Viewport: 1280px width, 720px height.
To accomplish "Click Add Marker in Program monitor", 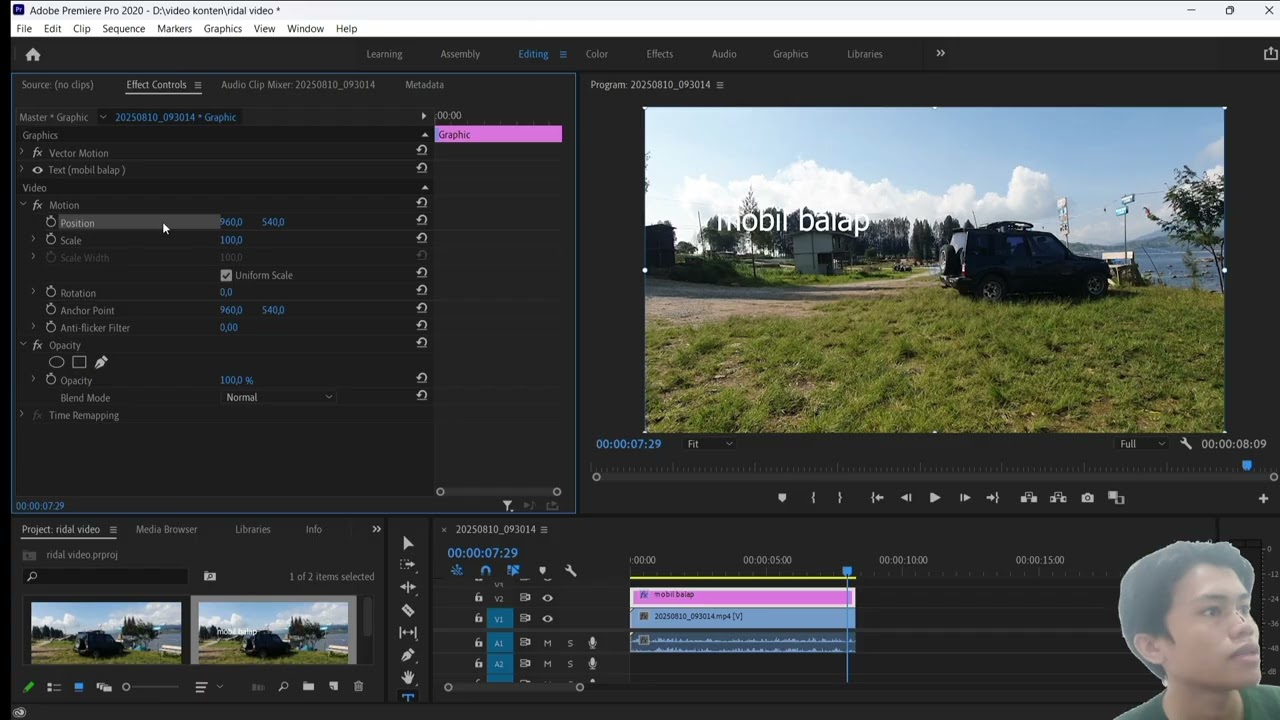I will click(782, 498).
